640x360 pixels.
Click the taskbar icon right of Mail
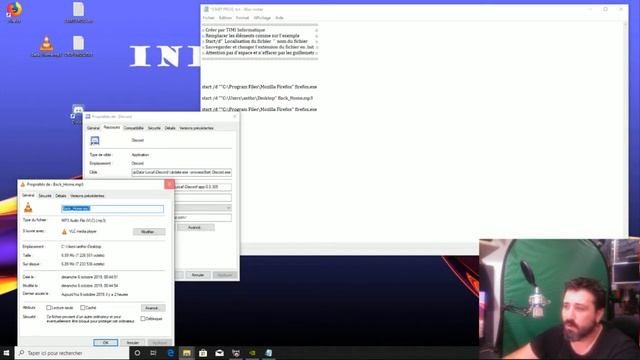pos(236,353)
